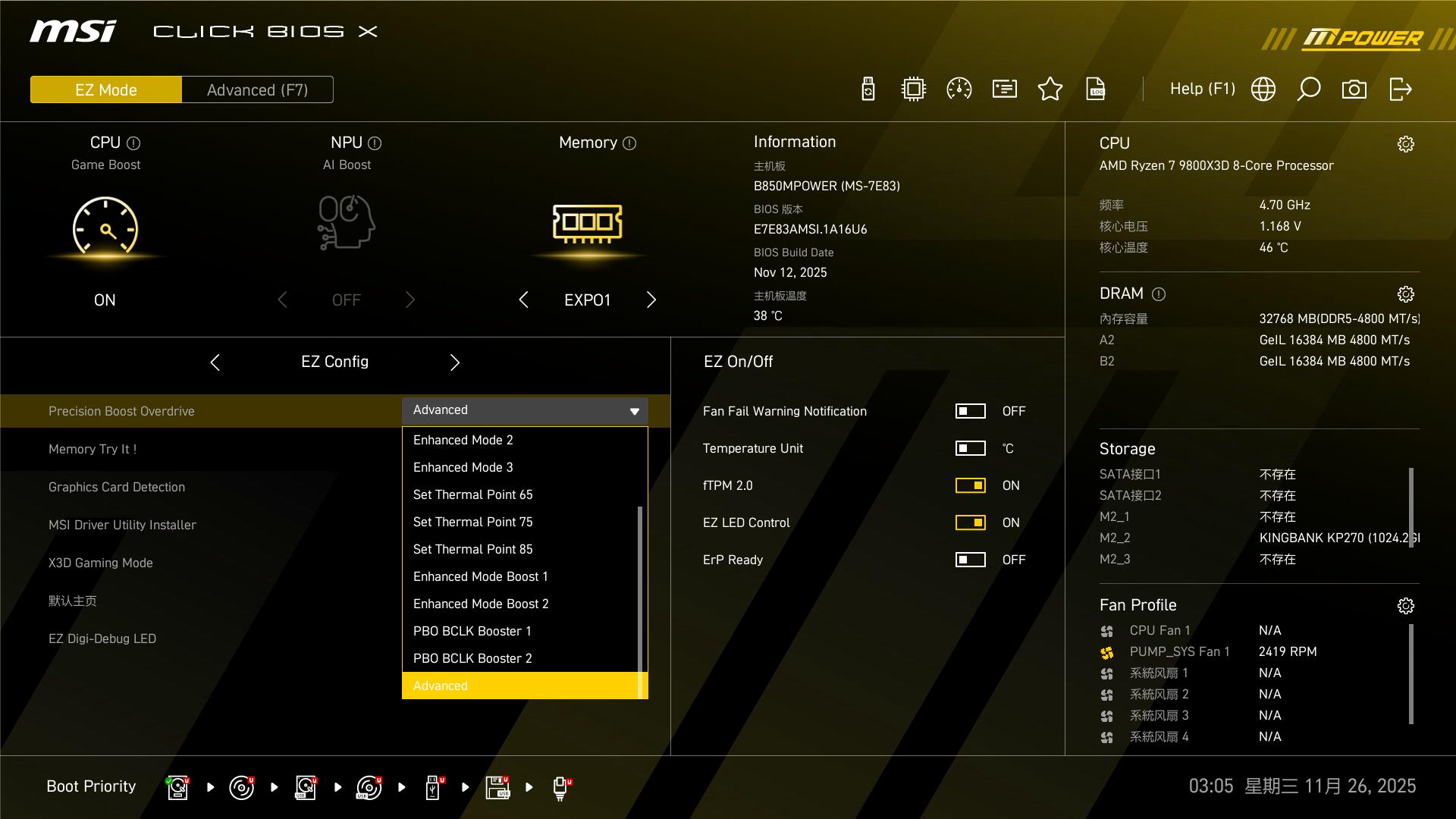Click the CPU chip icon in toolbar
Image resolution: width=1456 pixels, height=819 pixels.
914,89
